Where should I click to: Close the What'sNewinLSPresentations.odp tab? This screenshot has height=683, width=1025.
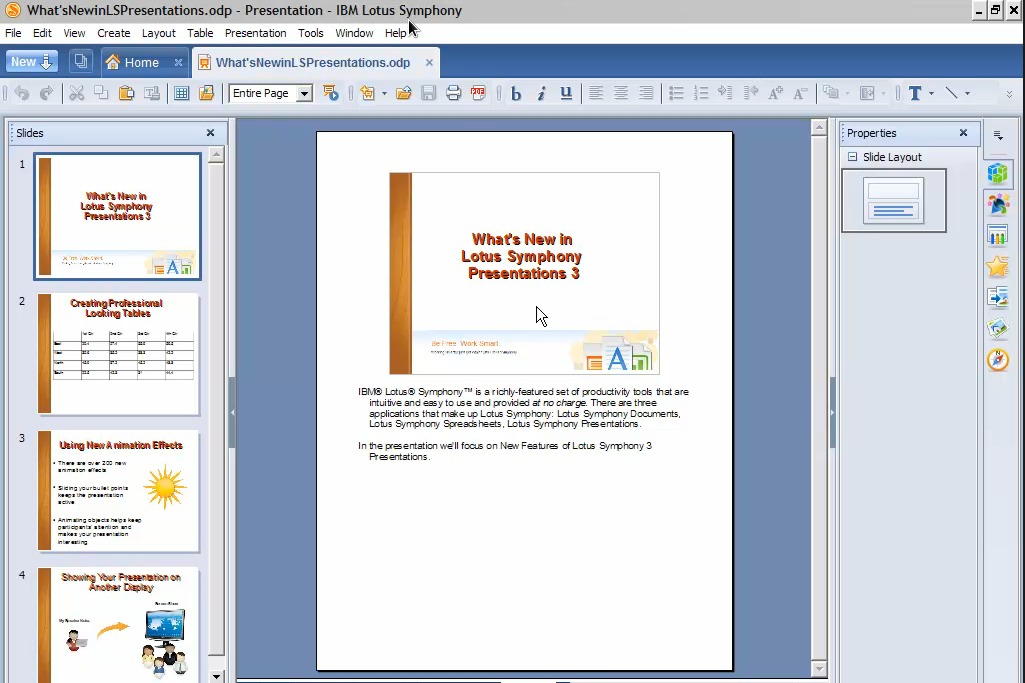pyautogui.click(x=429, y=62)
